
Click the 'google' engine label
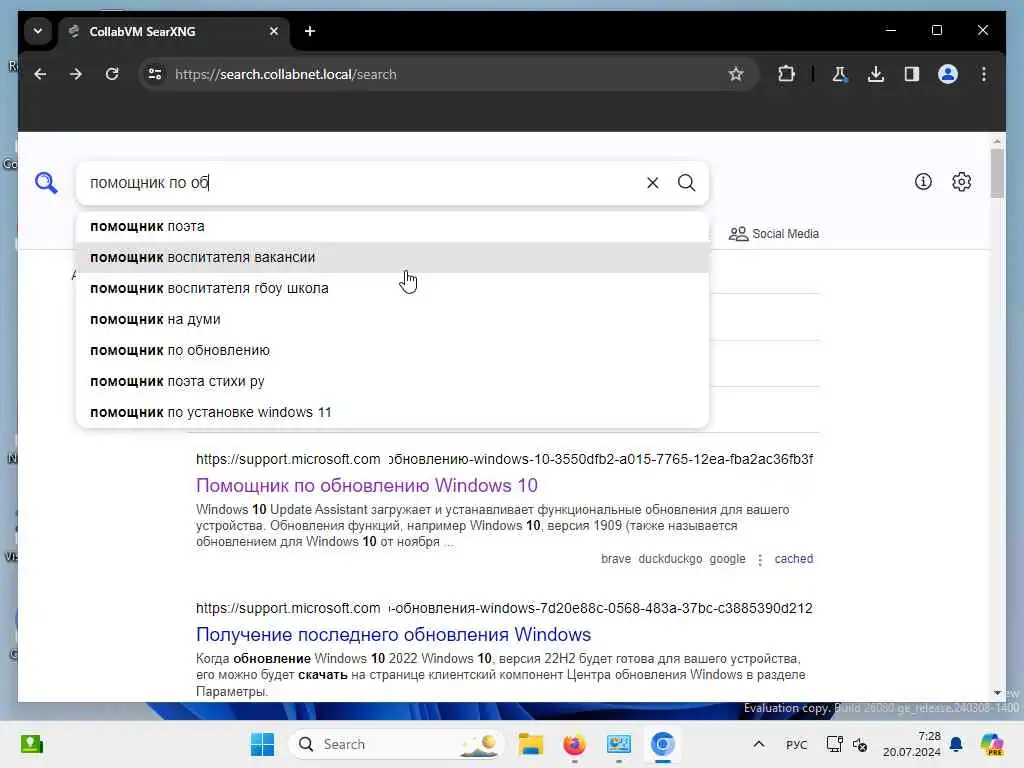pos(727,559)
